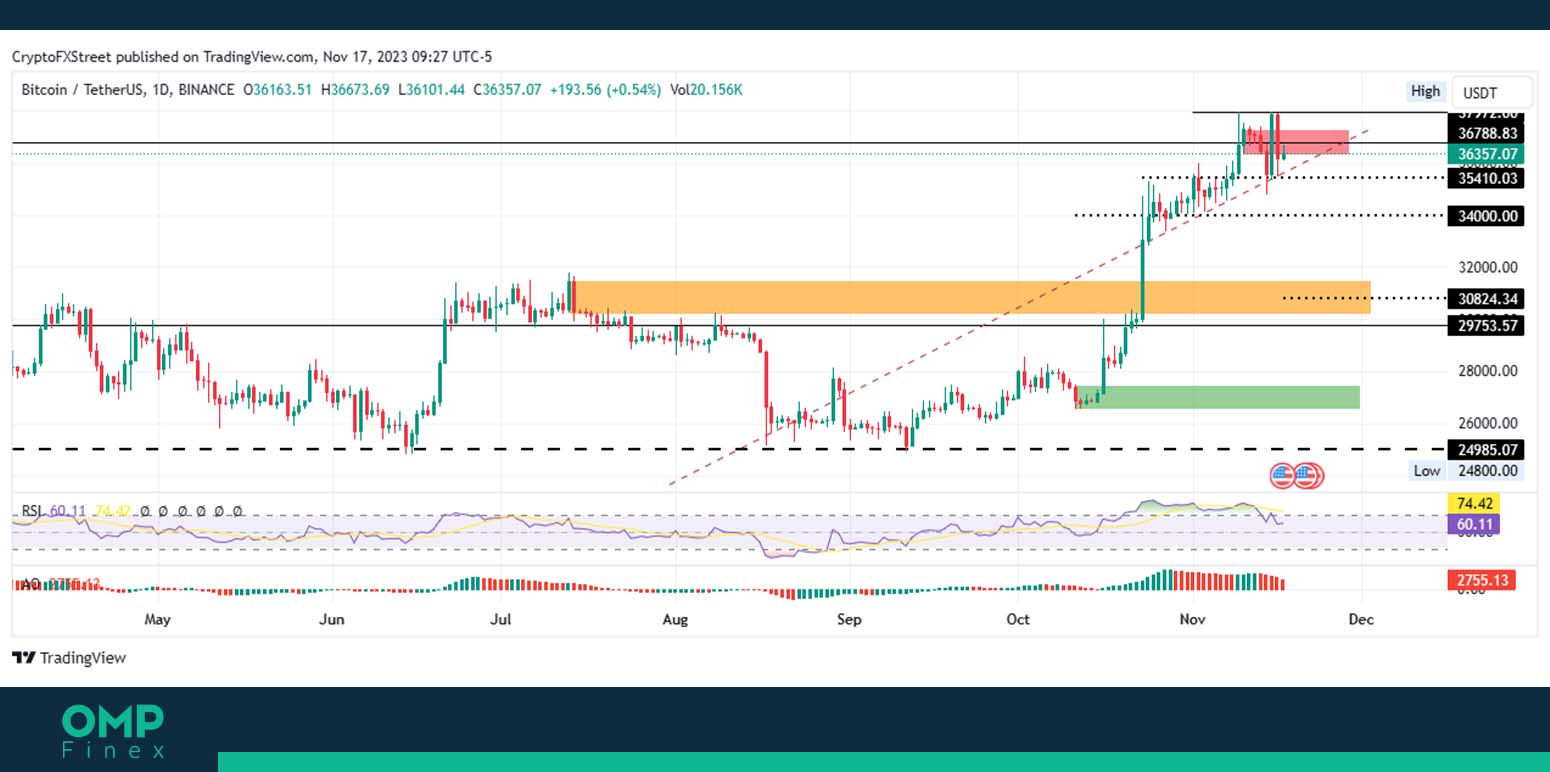Click the open value O36163.51
Screen dimensions: 1550x772
pyautogui.click(x=277, y=90)
